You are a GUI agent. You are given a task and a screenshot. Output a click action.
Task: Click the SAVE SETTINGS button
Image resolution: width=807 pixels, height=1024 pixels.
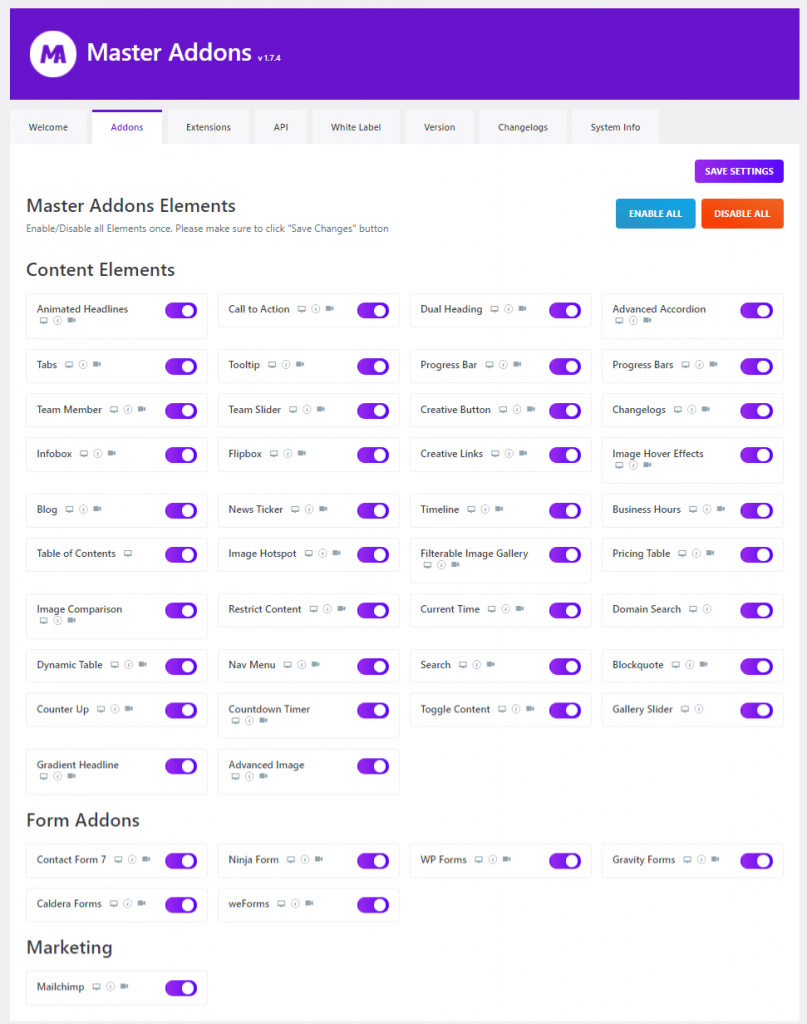pos(739,171)
